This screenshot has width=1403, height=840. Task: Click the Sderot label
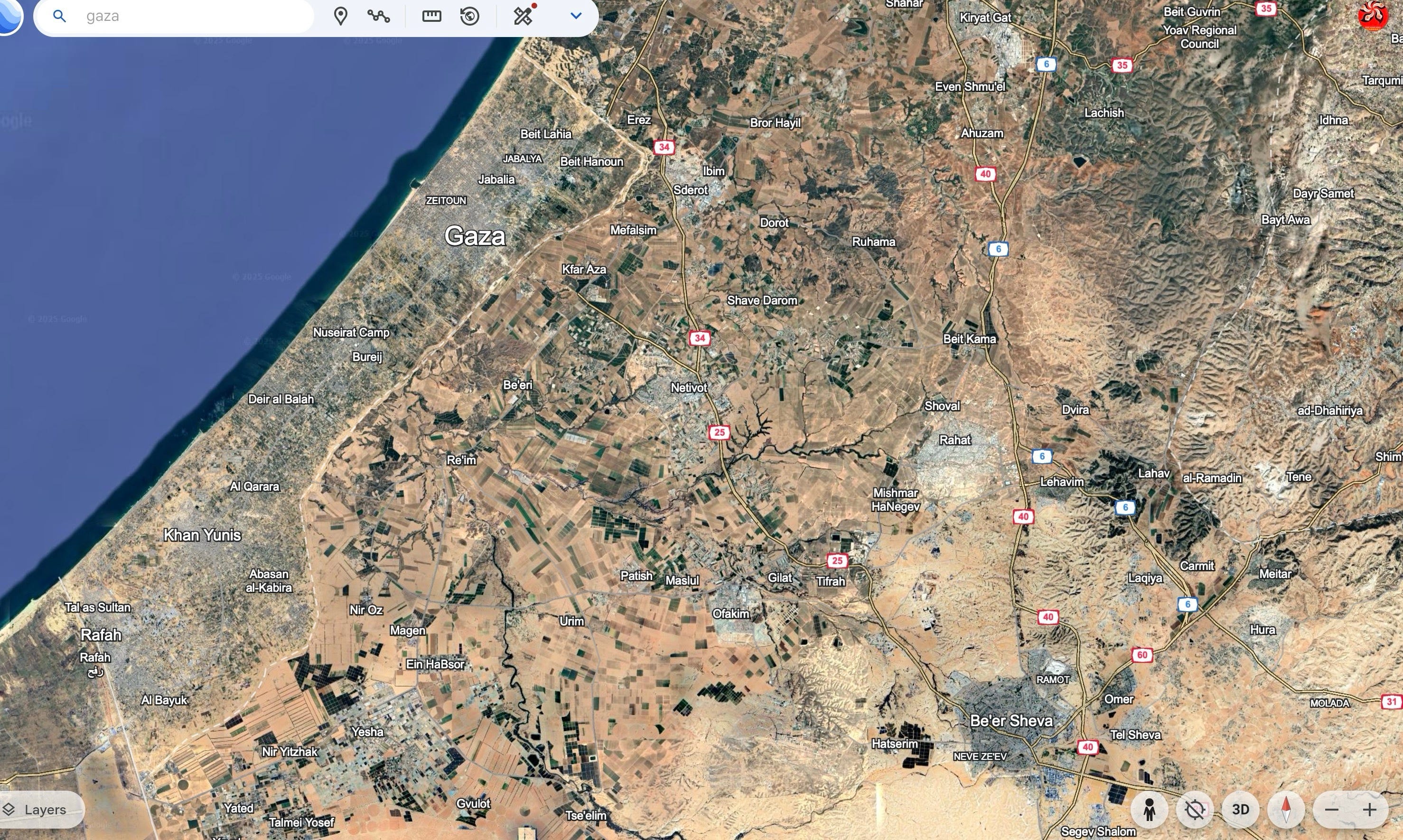pyautogui.click(x=691, y=190)
